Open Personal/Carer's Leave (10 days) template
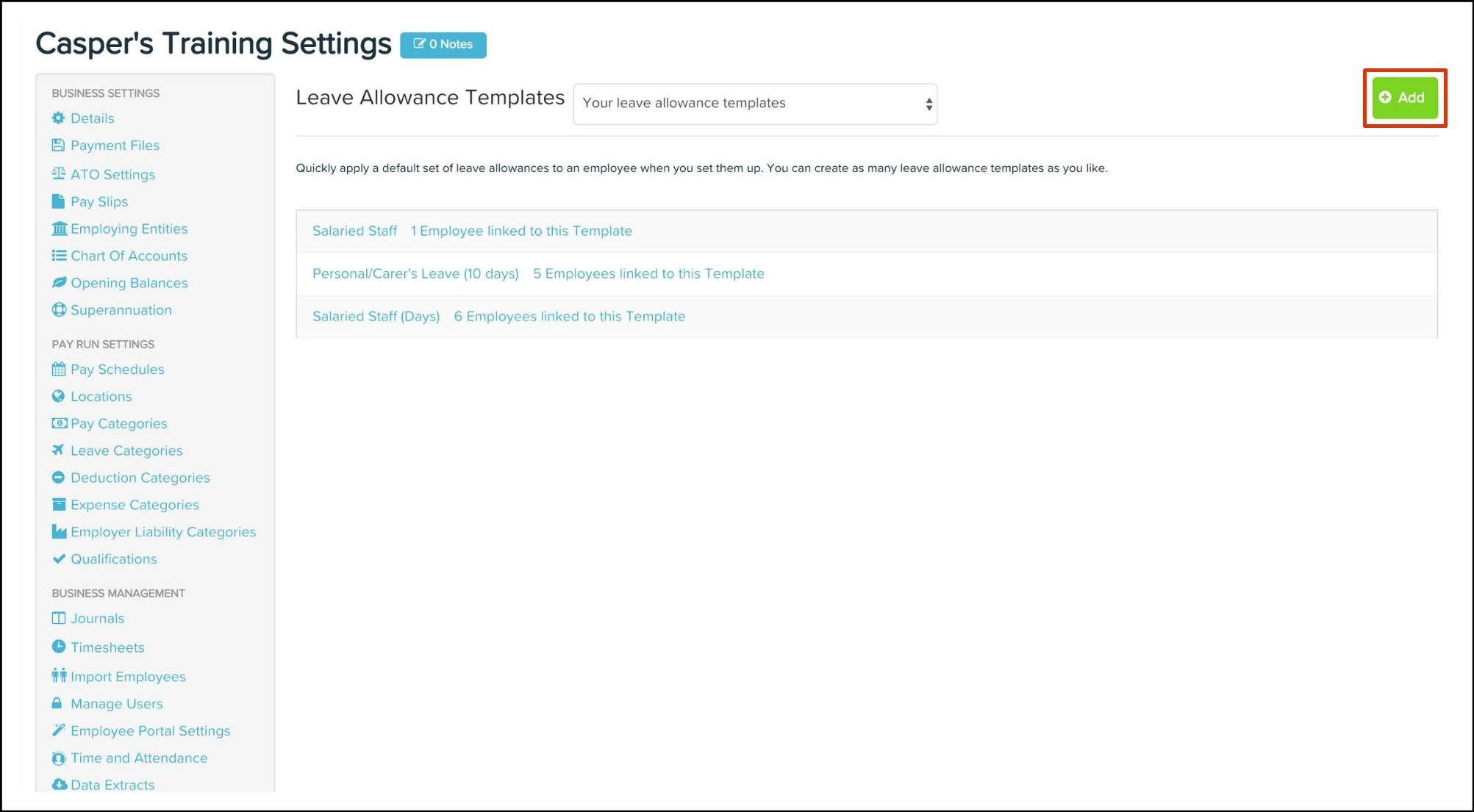 pos(415,273)
